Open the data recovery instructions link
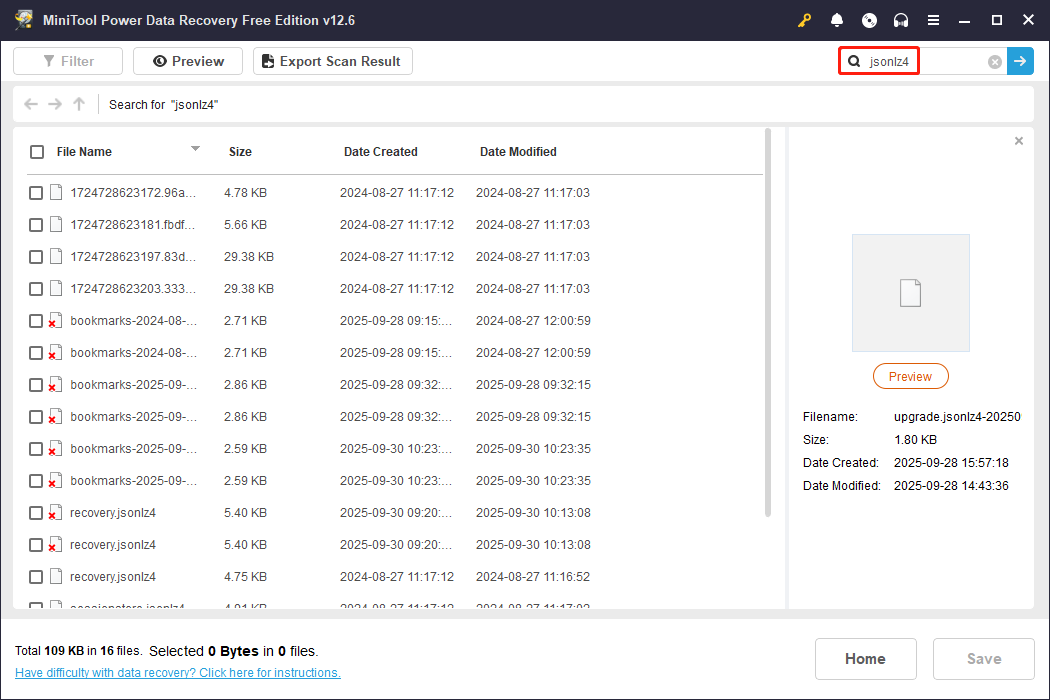Viewport: 1050px width, 700px height. pos(178,673)
